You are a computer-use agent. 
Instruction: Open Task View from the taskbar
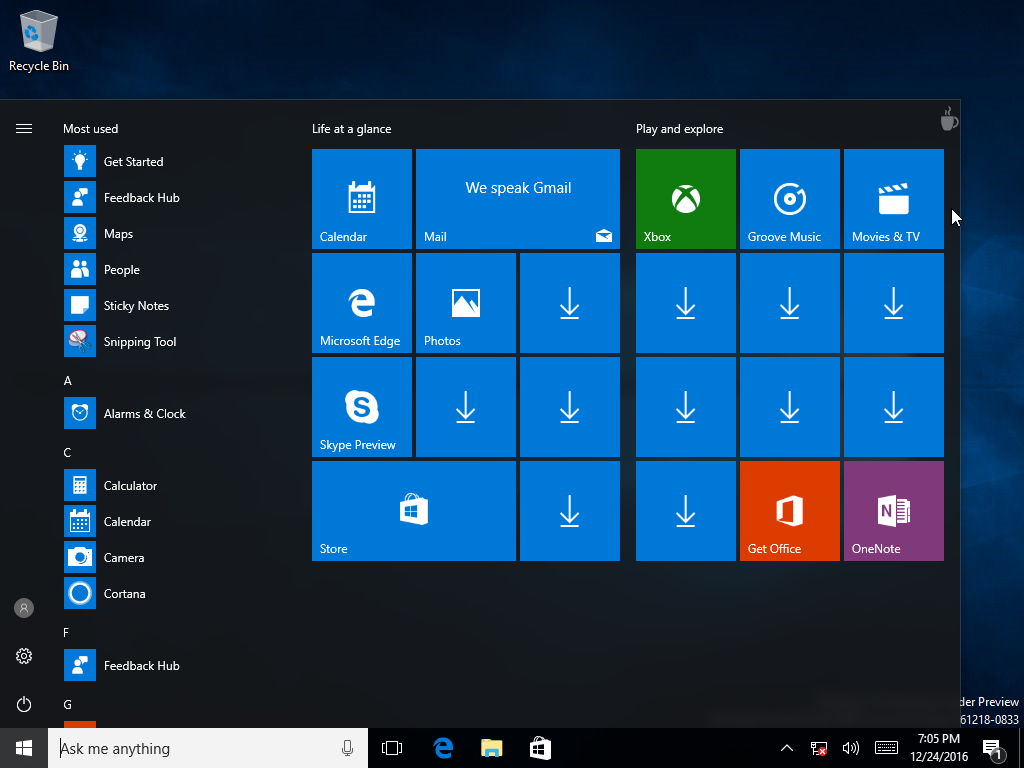392,748
